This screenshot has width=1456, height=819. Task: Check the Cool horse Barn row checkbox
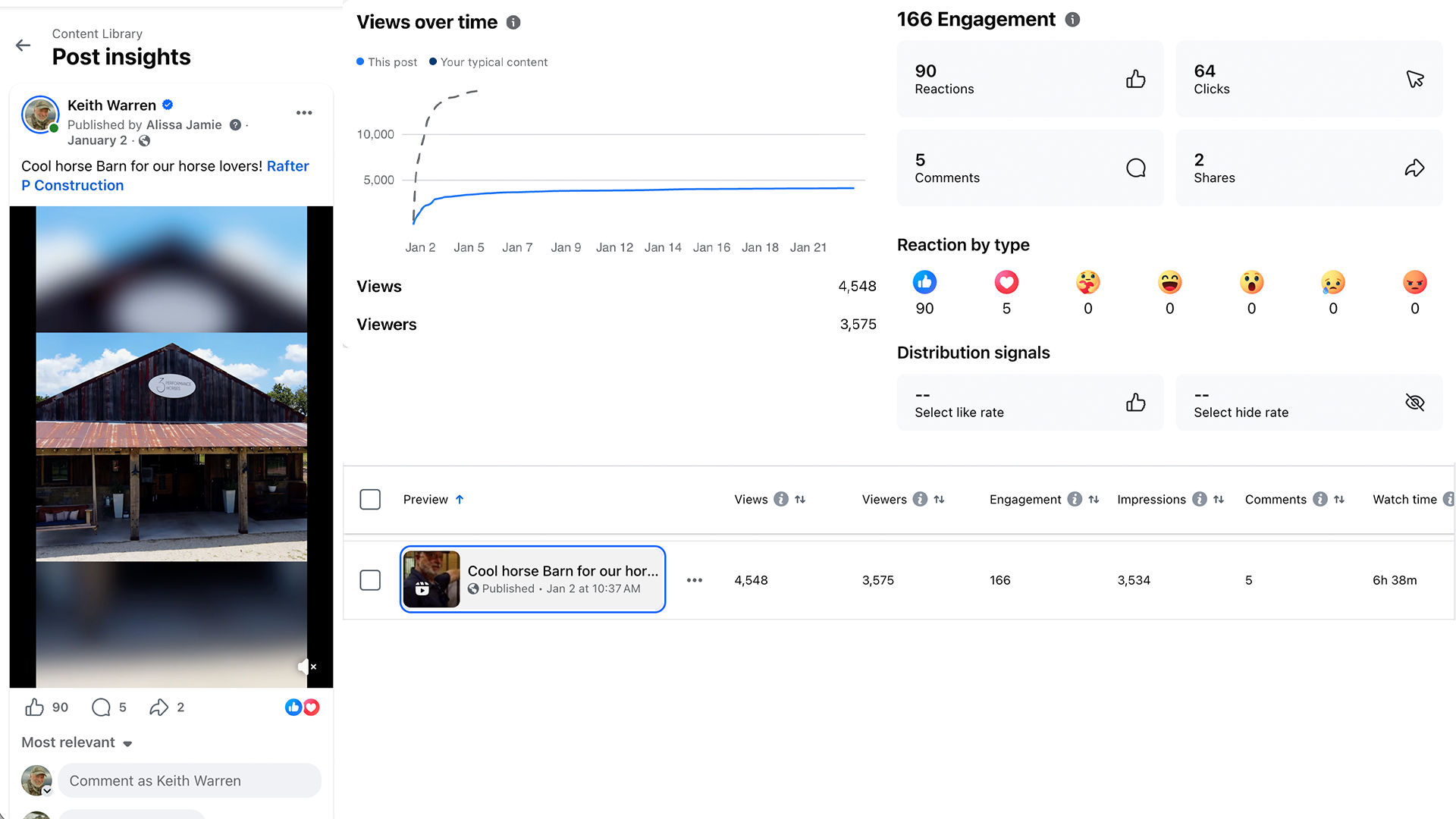(x=370, y=581)
